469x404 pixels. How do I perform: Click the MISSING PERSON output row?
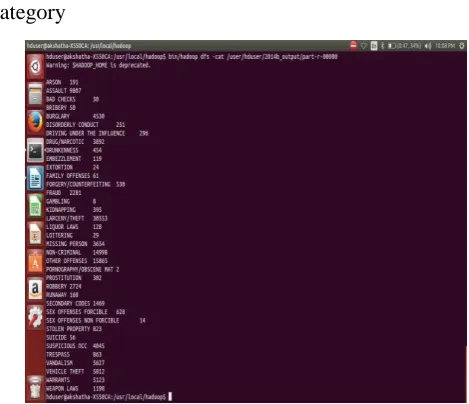point(75,243)
